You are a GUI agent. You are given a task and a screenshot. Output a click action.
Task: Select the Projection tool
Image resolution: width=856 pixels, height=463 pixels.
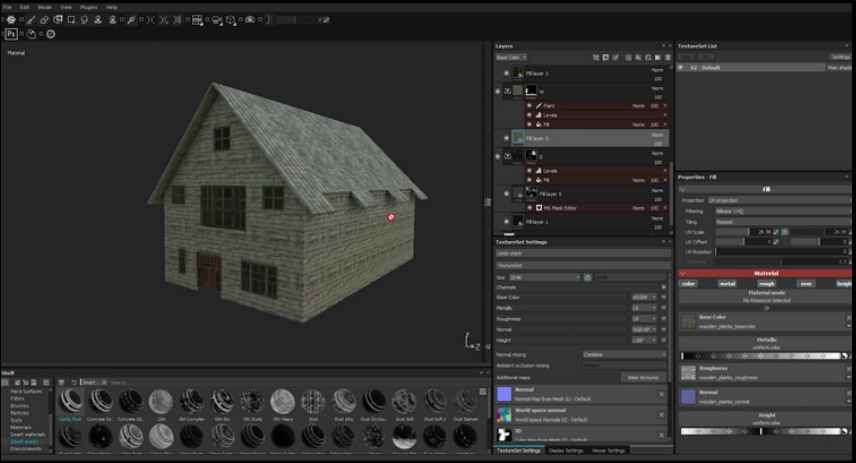pyautogui.click(x=58, y=20)
